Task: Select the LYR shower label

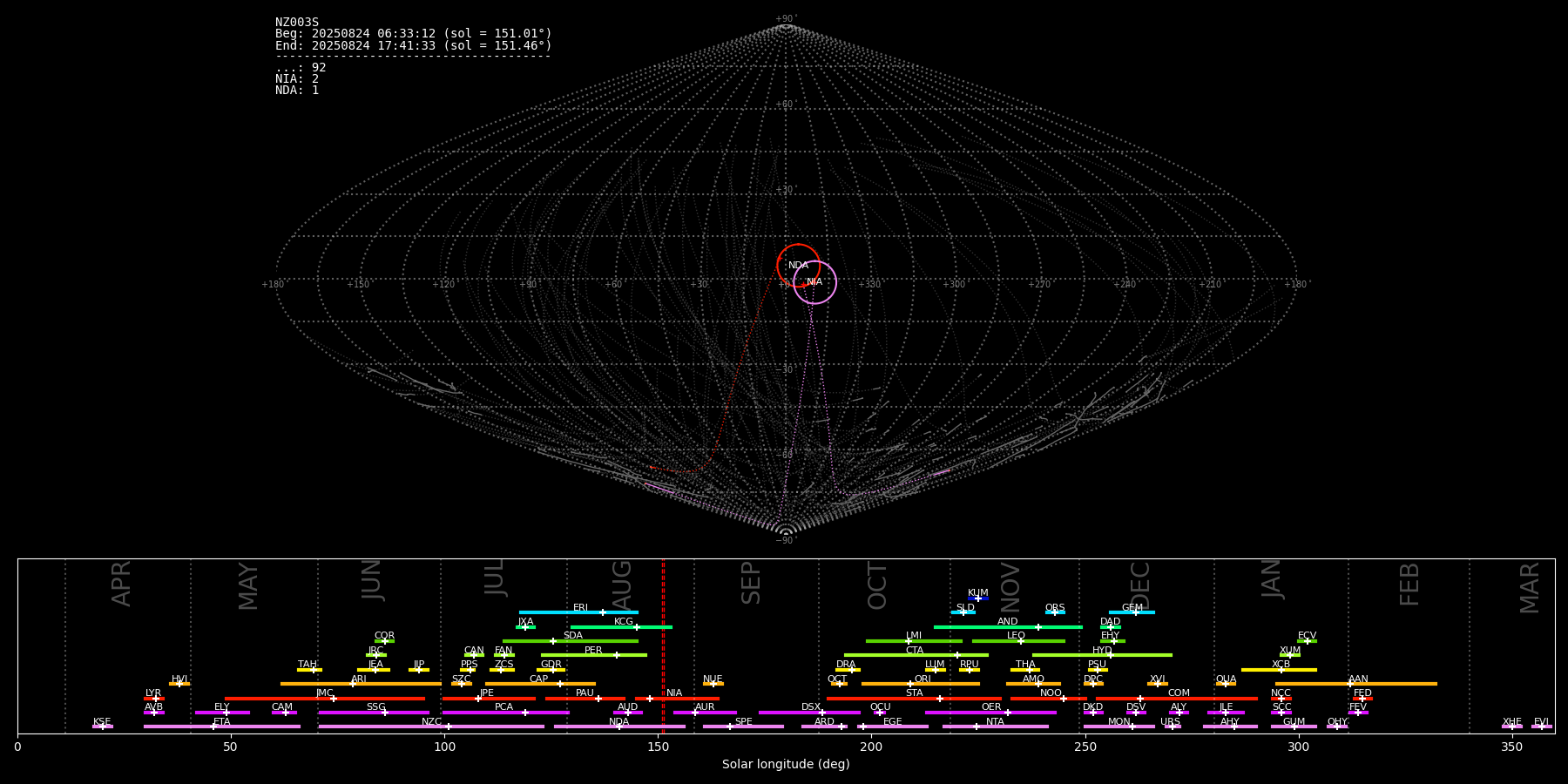Action: [x=153, y=693]
